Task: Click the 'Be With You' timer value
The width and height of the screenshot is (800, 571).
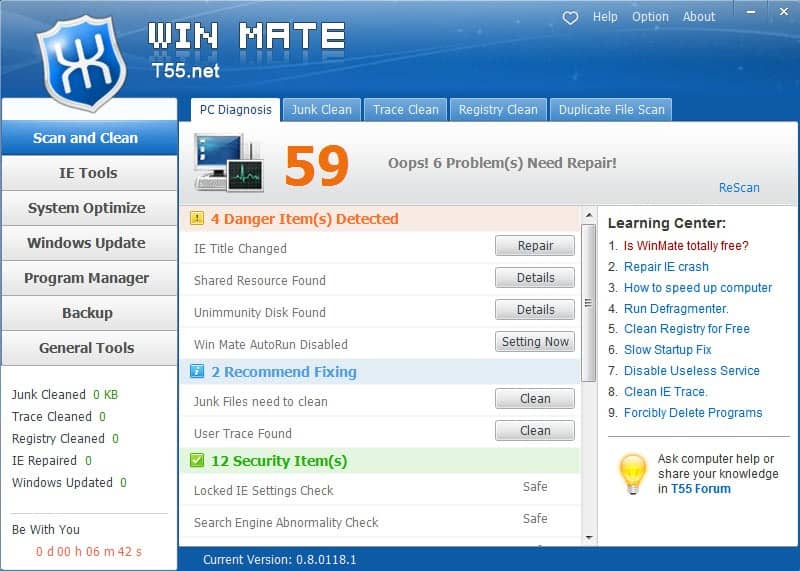Action: [x=89, y=552]
